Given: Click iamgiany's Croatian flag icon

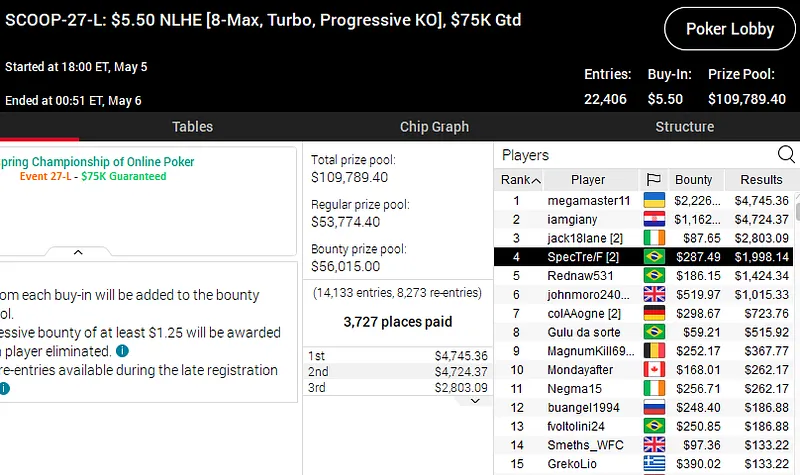Looking at the screenshot, I should coord(655,219).
